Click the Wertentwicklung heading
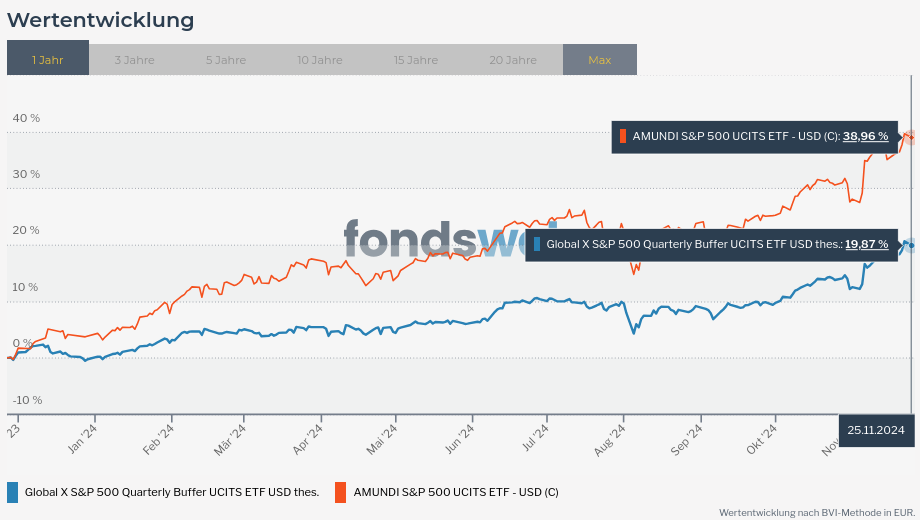 pyautogui.click(x=100, y=20)
